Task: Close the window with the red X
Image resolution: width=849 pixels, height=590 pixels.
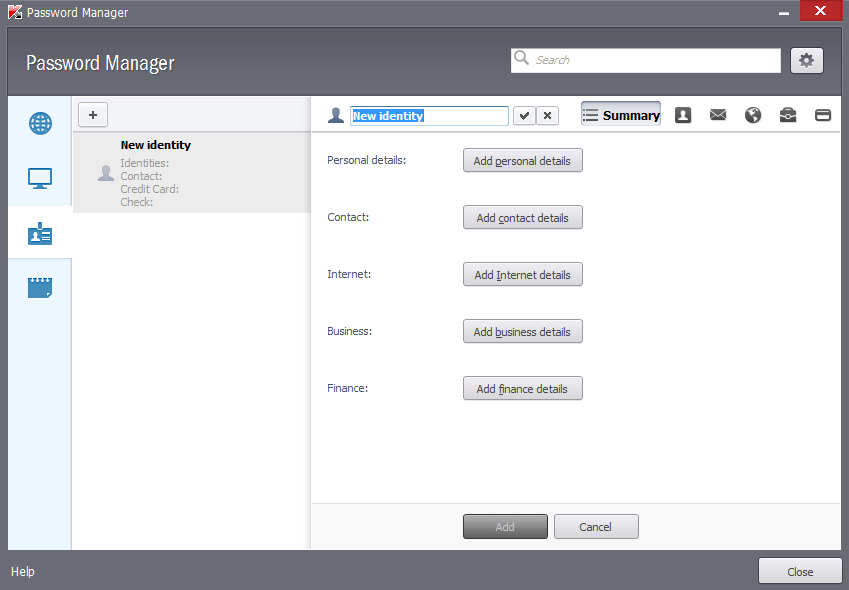Action: 821,11
